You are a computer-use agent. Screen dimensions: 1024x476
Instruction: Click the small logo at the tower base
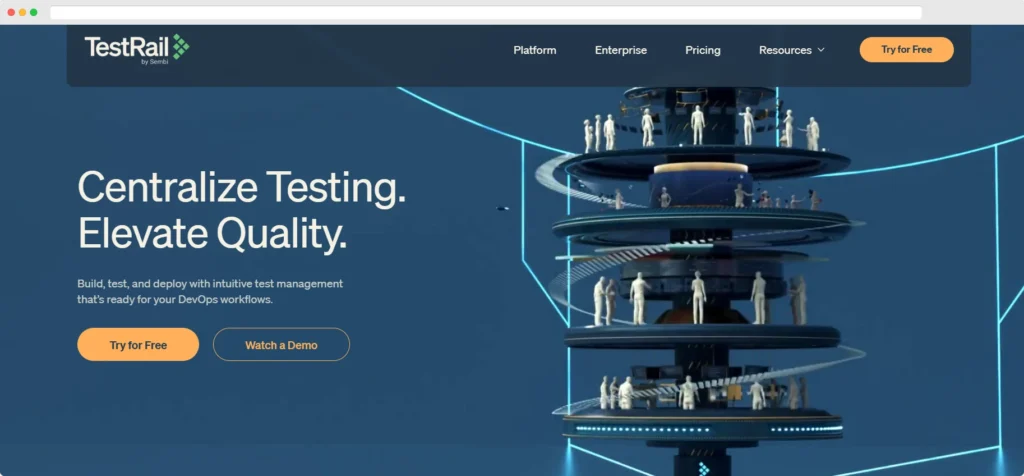click(703, 468)
